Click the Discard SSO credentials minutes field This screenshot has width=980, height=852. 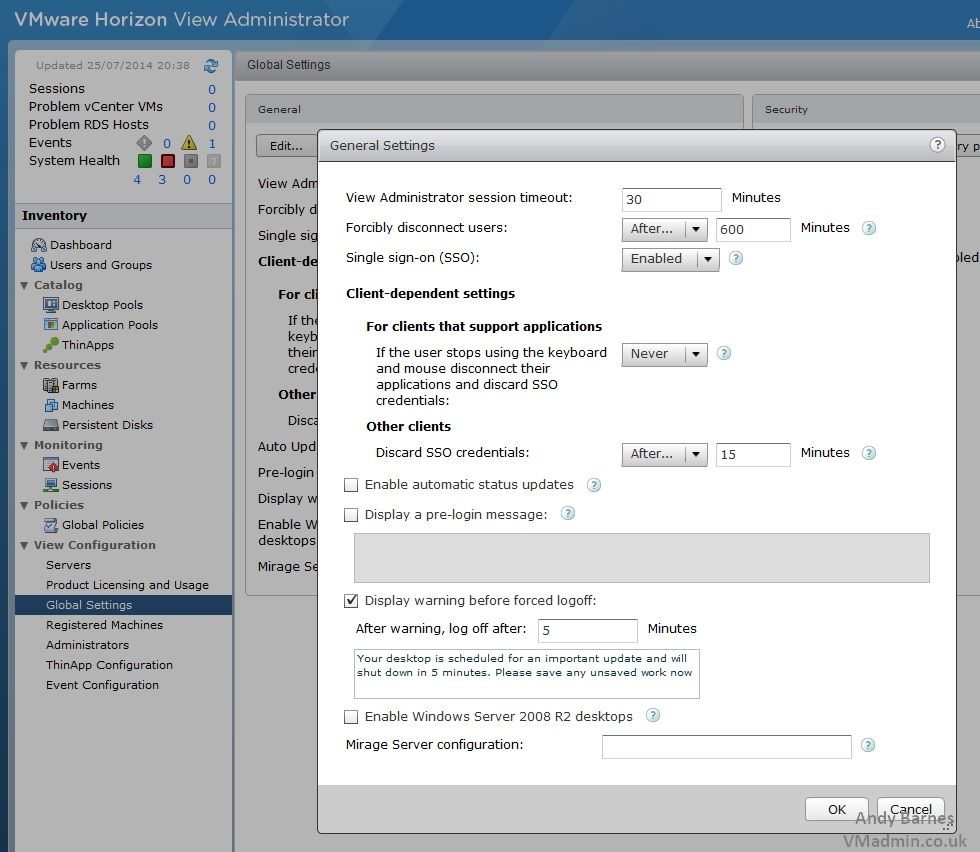coord(752,454)
